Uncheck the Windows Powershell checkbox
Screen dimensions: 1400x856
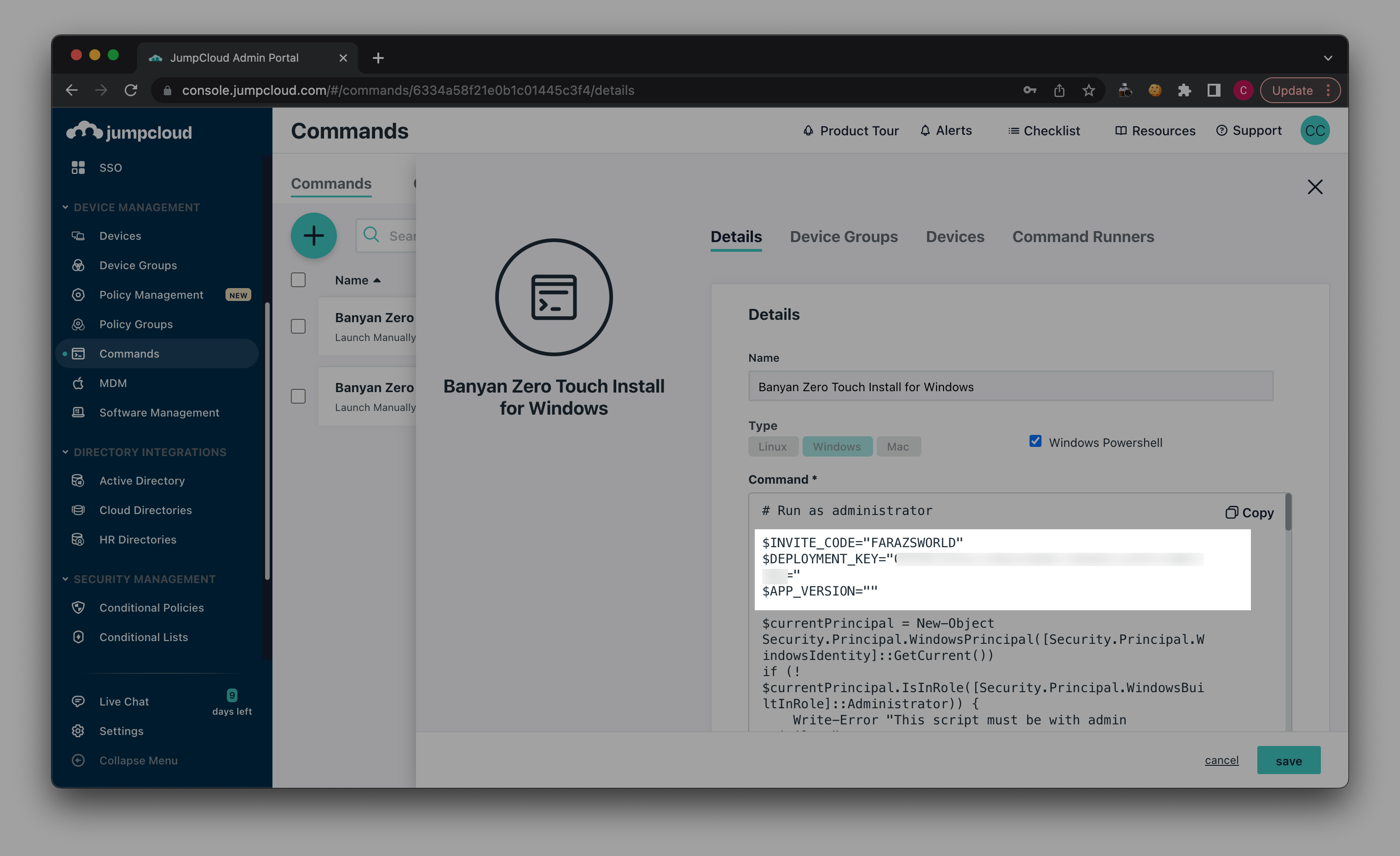pyautogui.click(x=1035, y=441)
